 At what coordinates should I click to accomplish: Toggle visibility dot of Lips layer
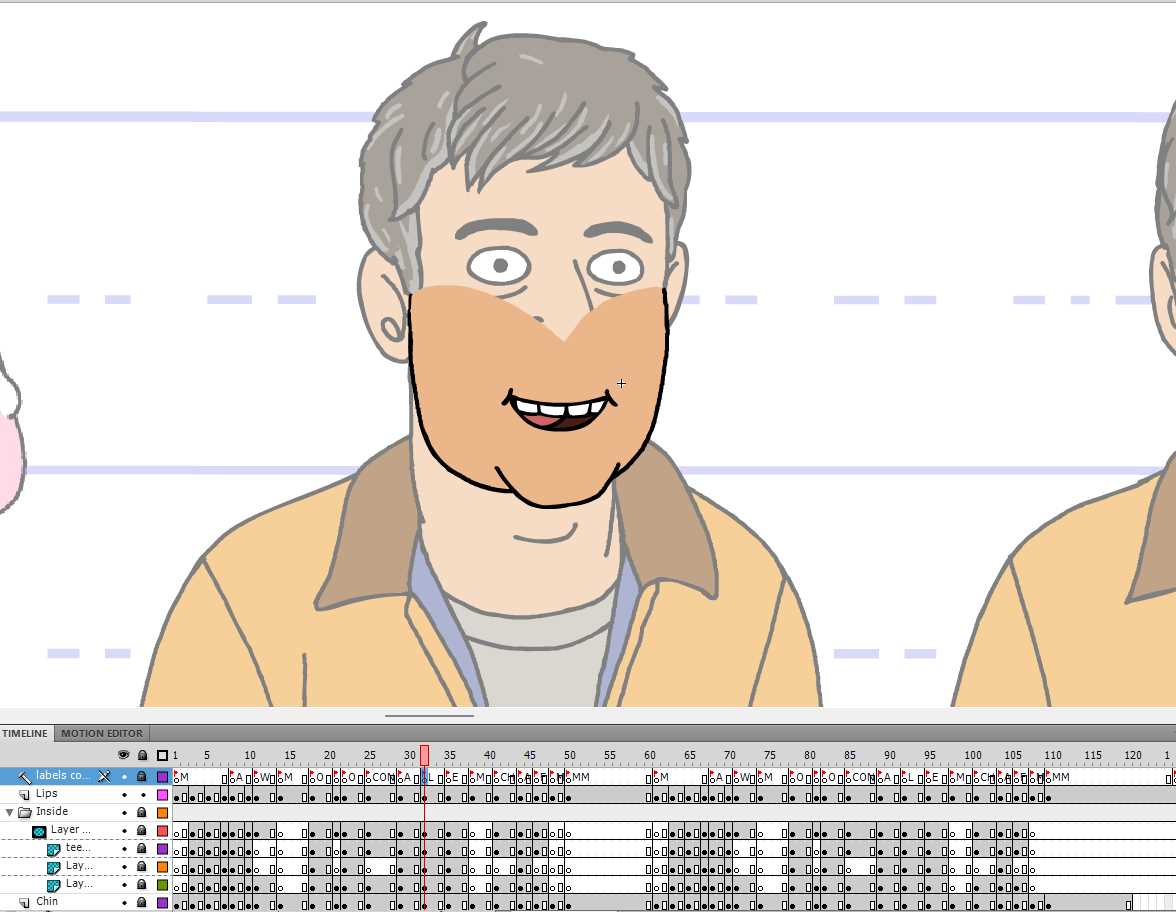(x=124, y=794)
